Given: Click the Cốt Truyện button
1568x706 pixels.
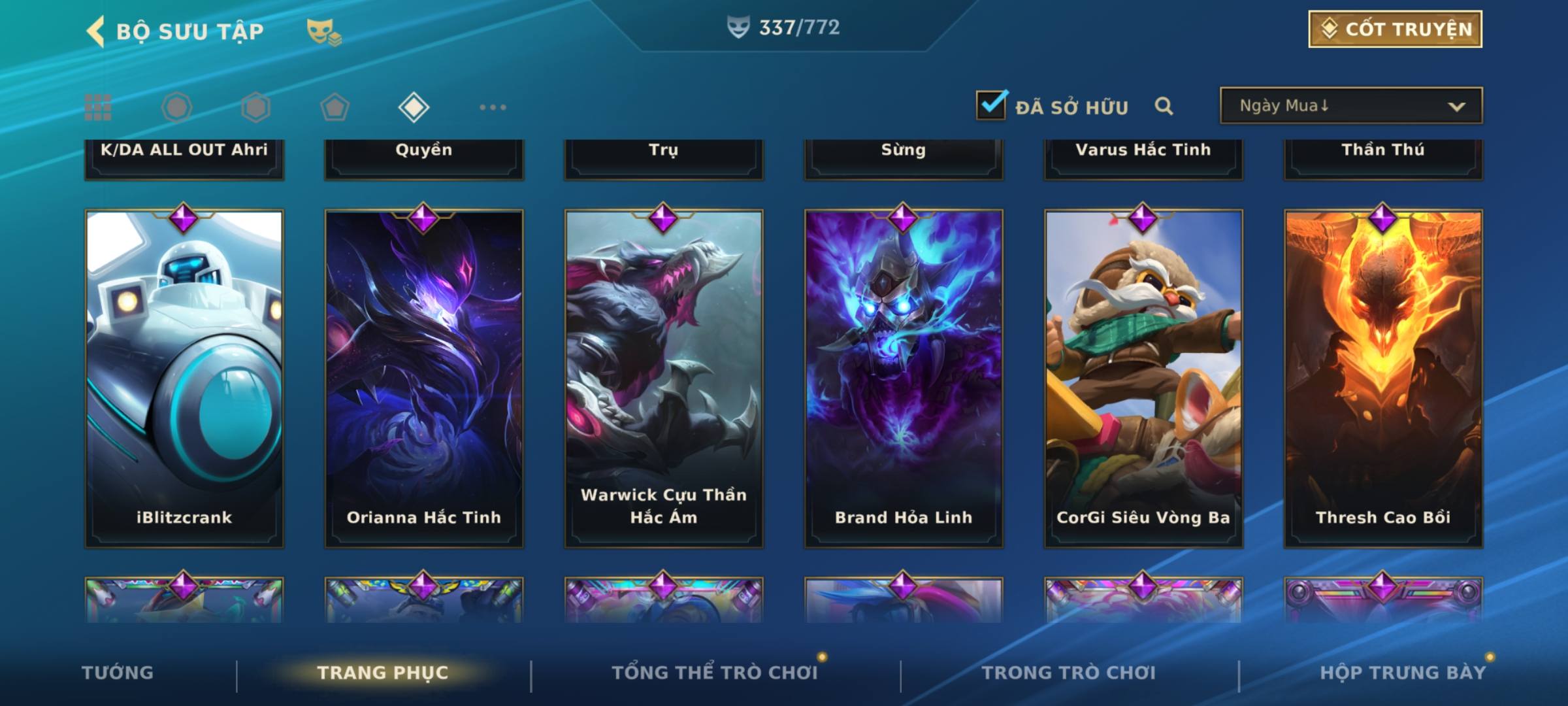Looking at the screenshot, I should (1395, 29).
